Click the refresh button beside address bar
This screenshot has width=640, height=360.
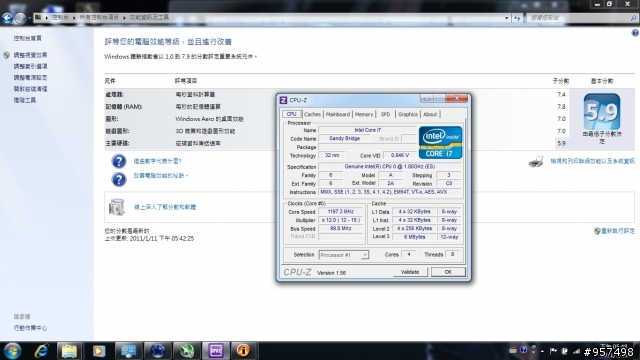click(517, 18)
